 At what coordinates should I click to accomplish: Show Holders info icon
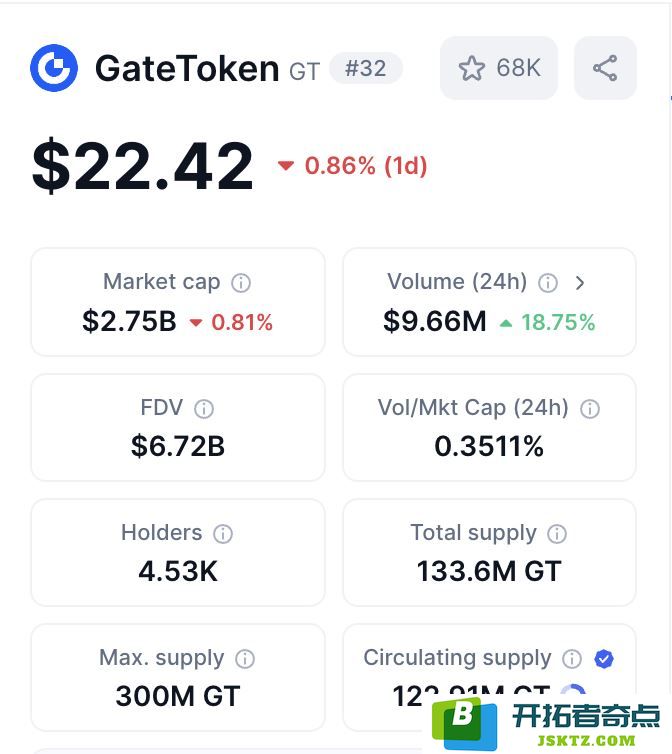coord(223,534)
